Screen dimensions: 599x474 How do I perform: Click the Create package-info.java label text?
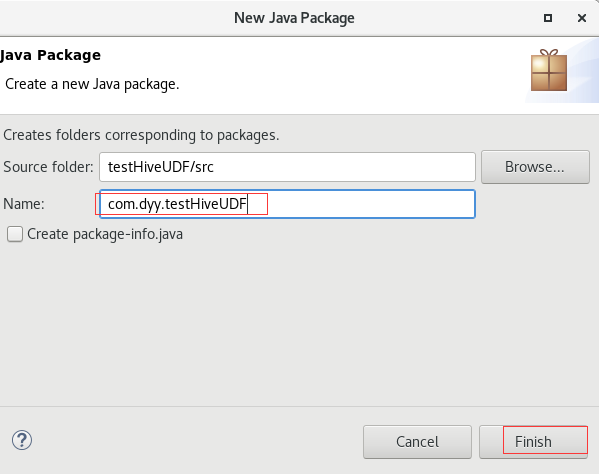(x=105, y=234)
